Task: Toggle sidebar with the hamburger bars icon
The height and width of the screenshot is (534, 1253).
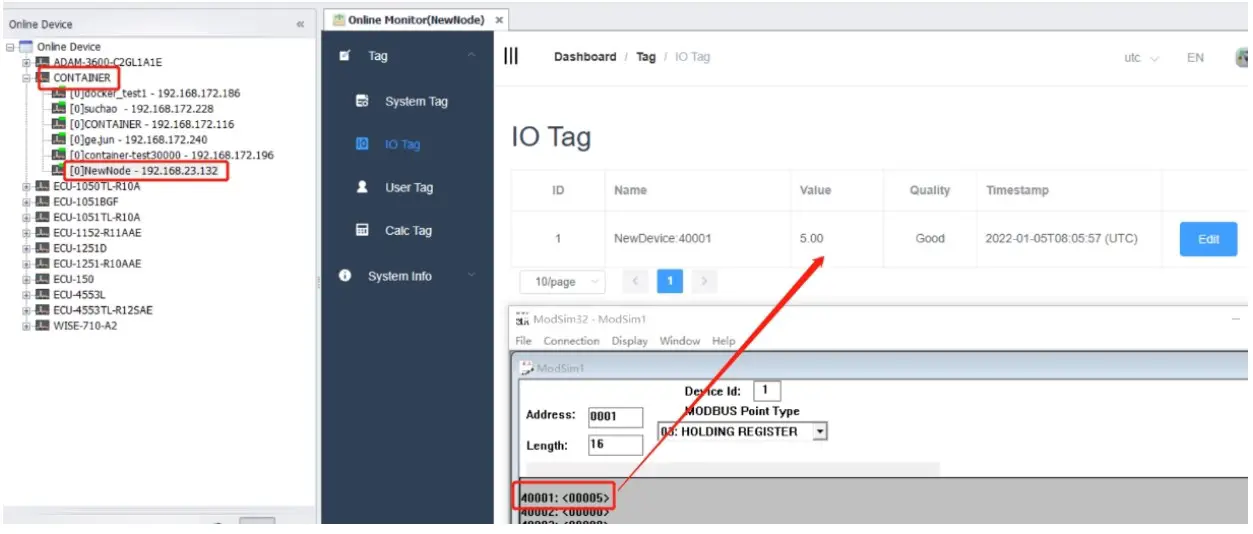Action: [x=511, y=56]
